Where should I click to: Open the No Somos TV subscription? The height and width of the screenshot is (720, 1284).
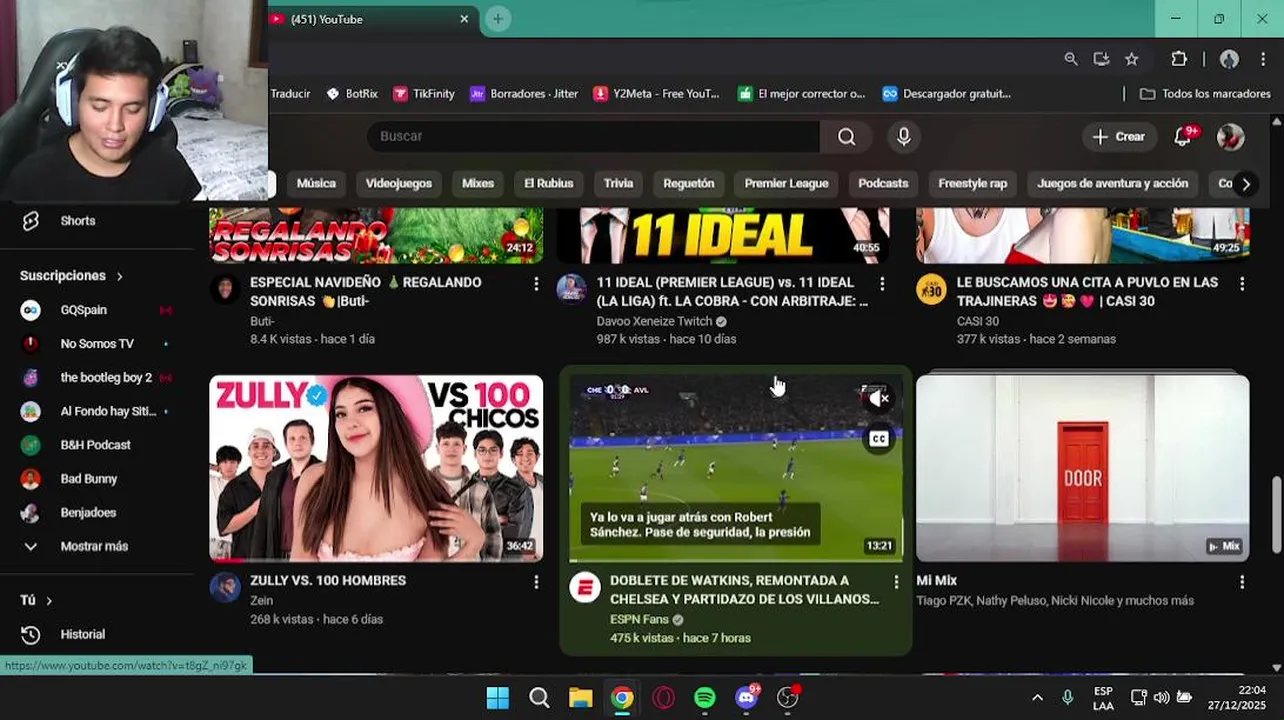(97, 344)
